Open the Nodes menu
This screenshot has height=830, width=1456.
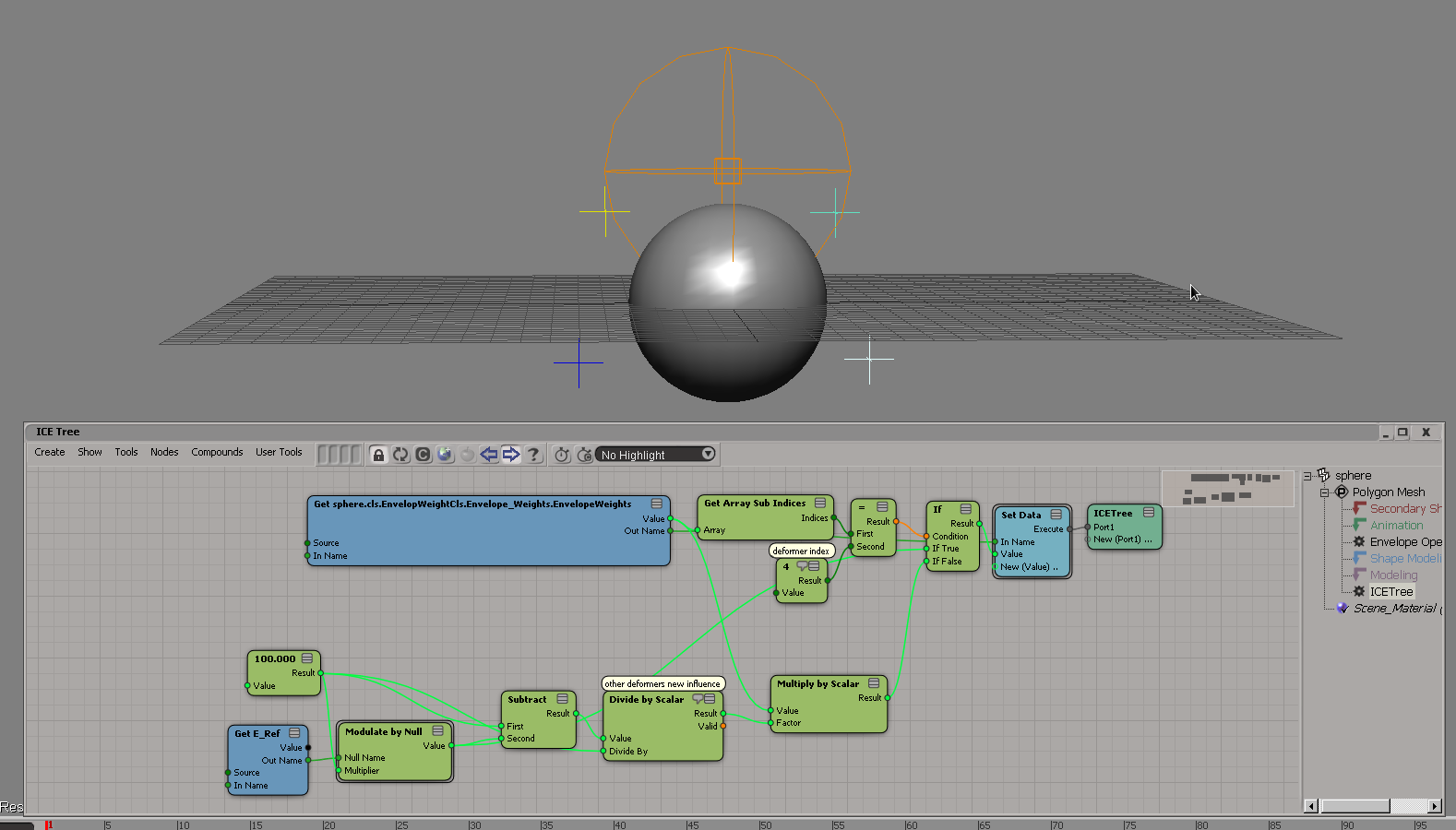click(x=164, y=453)
